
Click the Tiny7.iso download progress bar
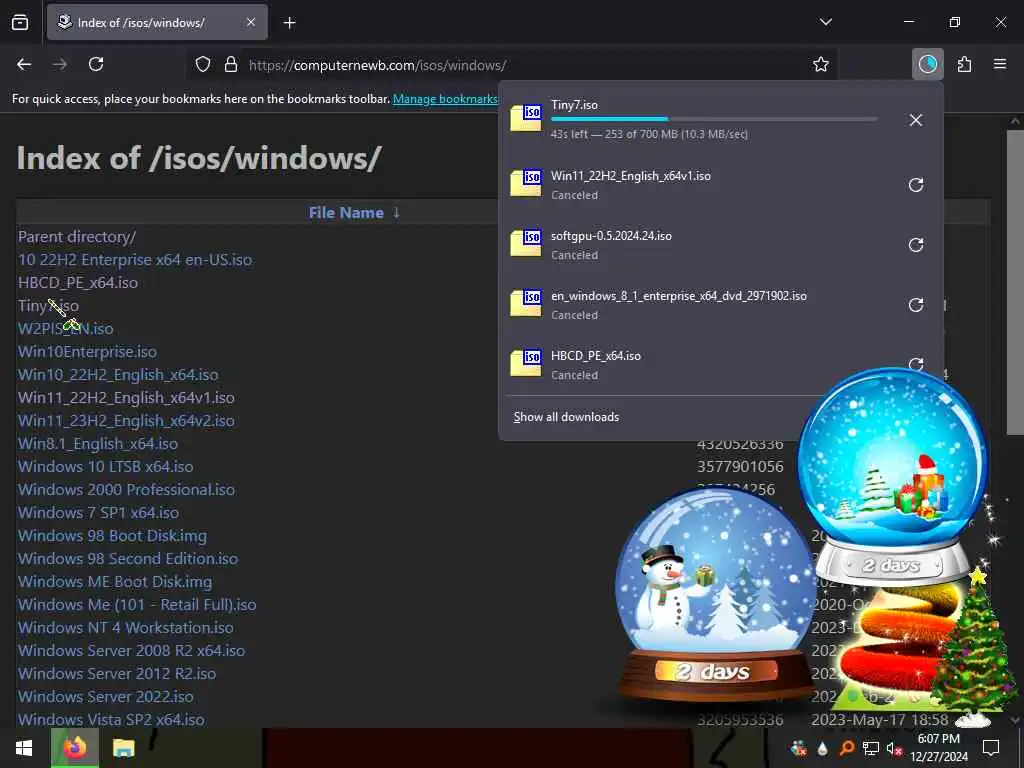click(x=714, y=119)
